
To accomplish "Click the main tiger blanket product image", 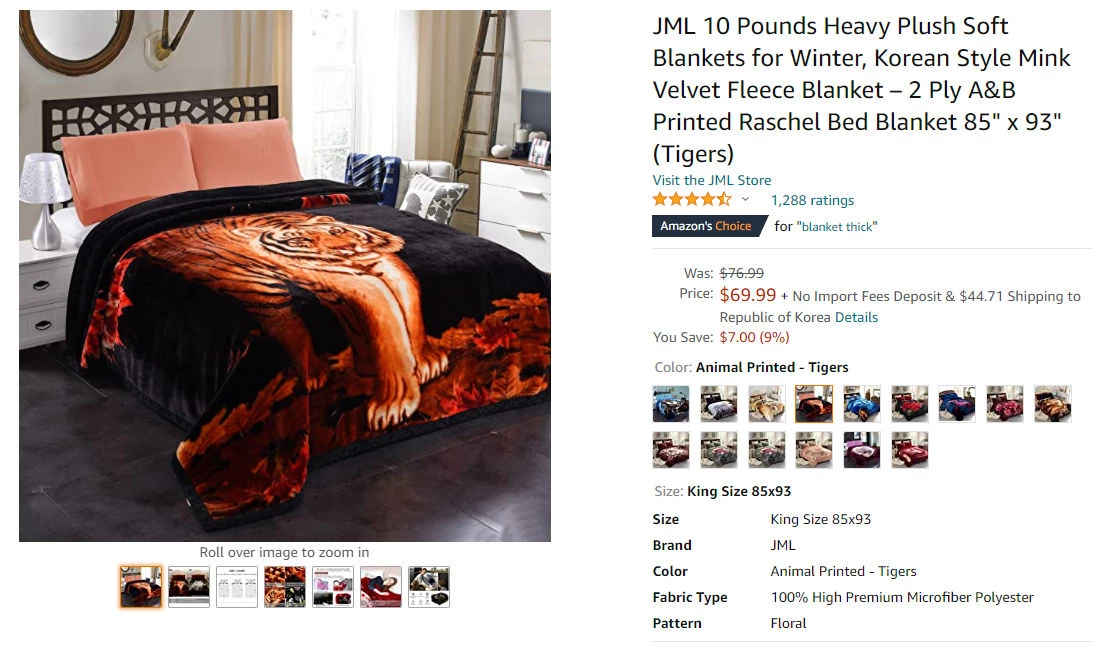I will [285, 275].
